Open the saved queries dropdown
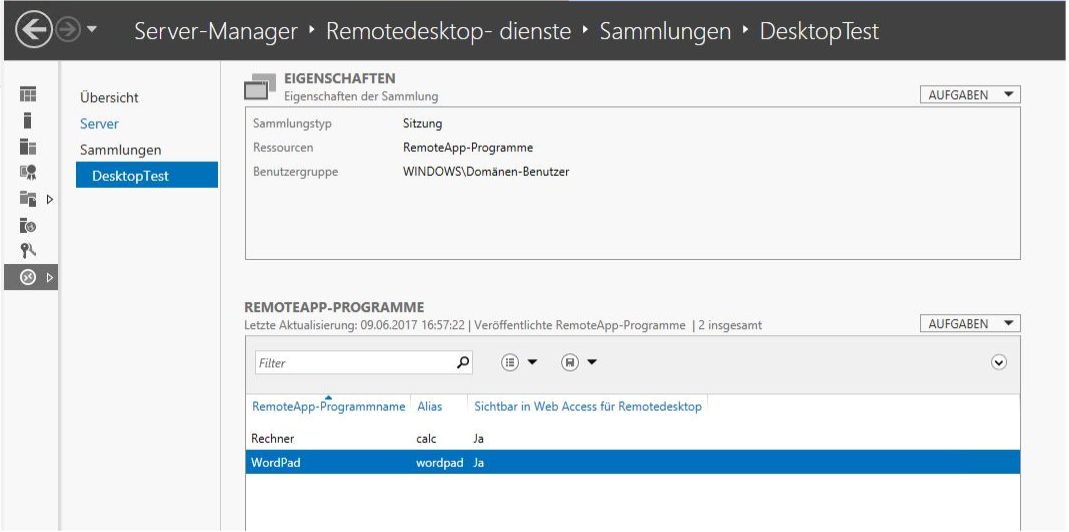Viewport: 1069px width, 532px height. 579,362
